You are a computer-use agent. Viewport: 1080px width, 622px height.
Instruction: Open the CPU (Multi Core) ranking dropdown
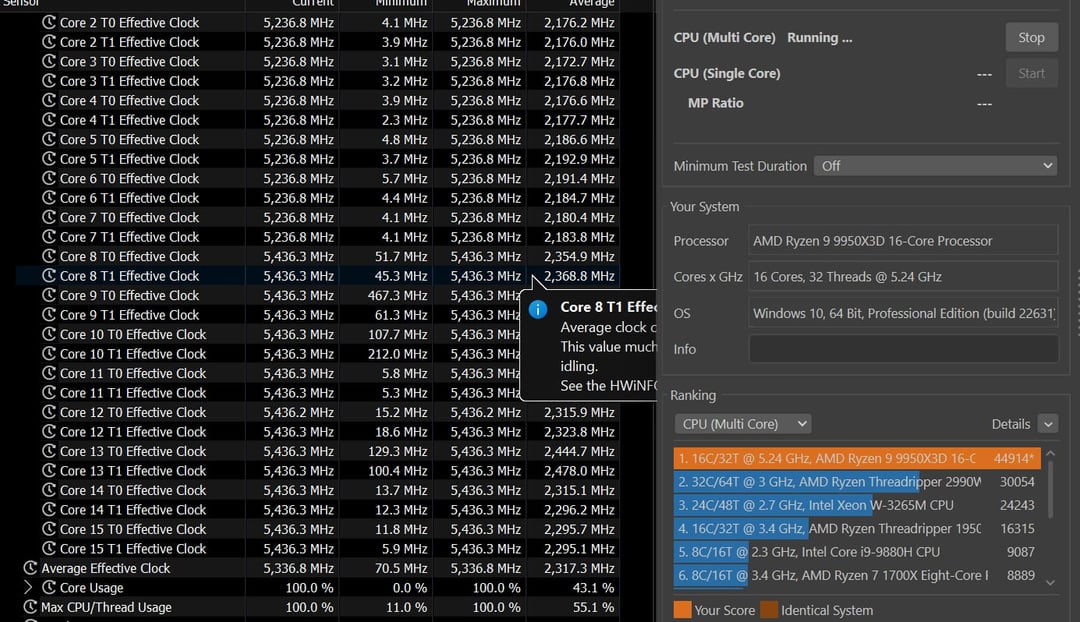[x=742, y=424]
